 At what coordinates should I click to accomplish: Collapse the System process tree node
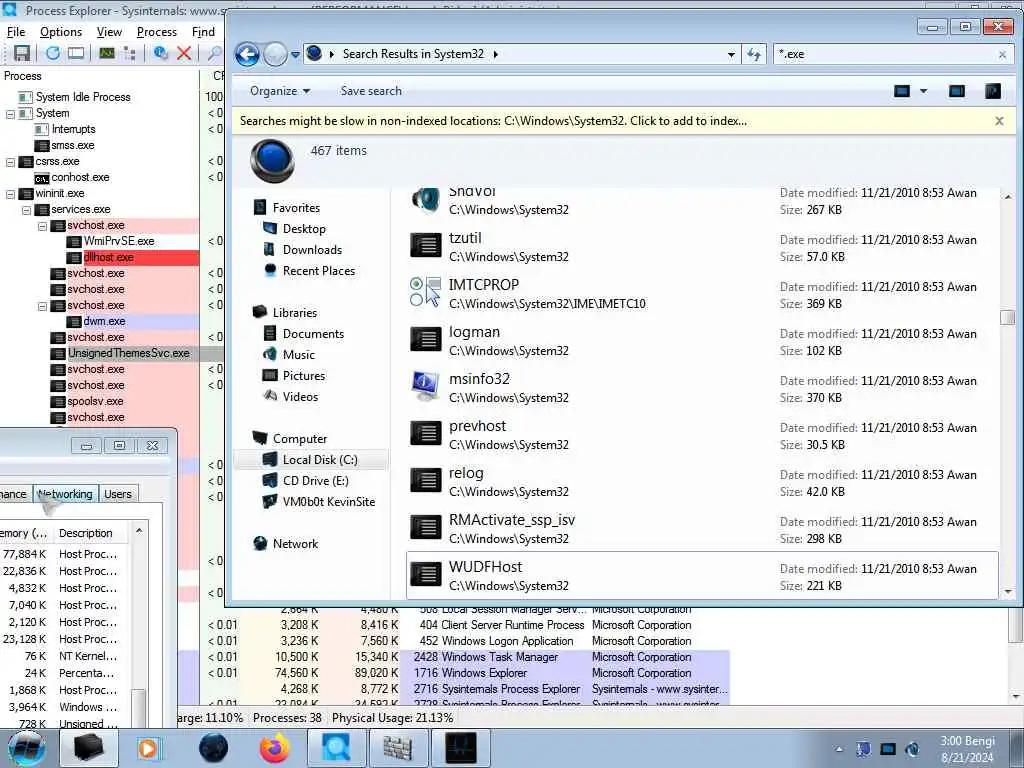point(10,113)
